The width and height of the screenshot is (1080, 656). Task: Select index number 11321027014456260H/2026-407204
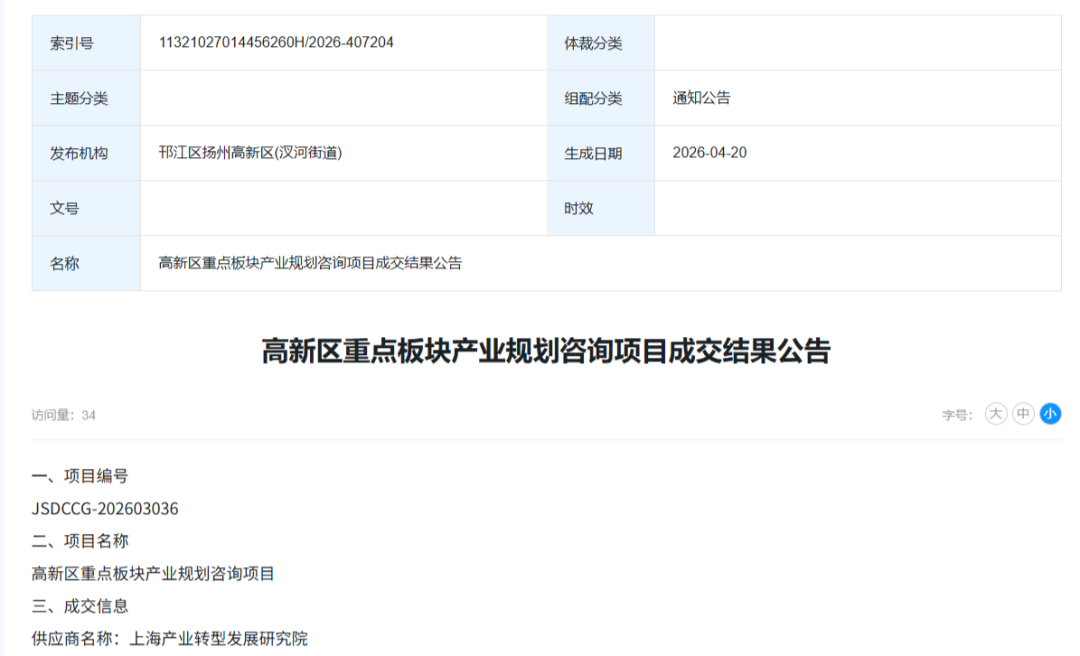276,43
